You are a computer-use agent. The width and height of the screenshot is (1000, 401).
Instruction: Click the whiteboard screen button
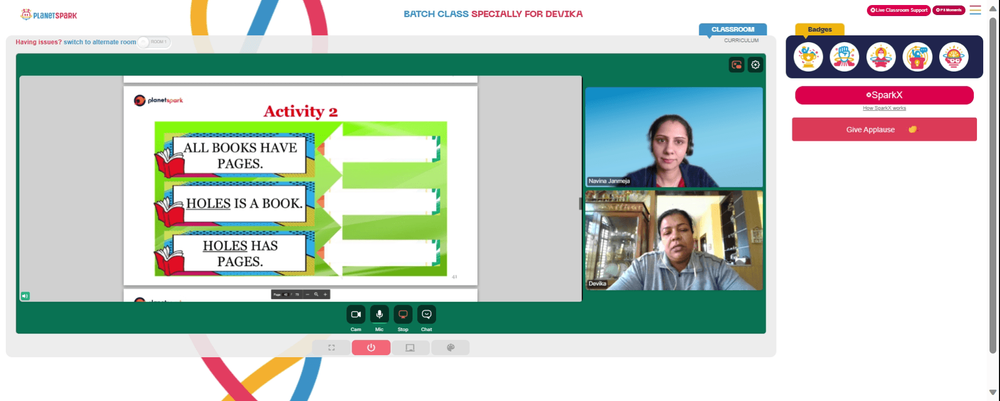click(411, 347)
